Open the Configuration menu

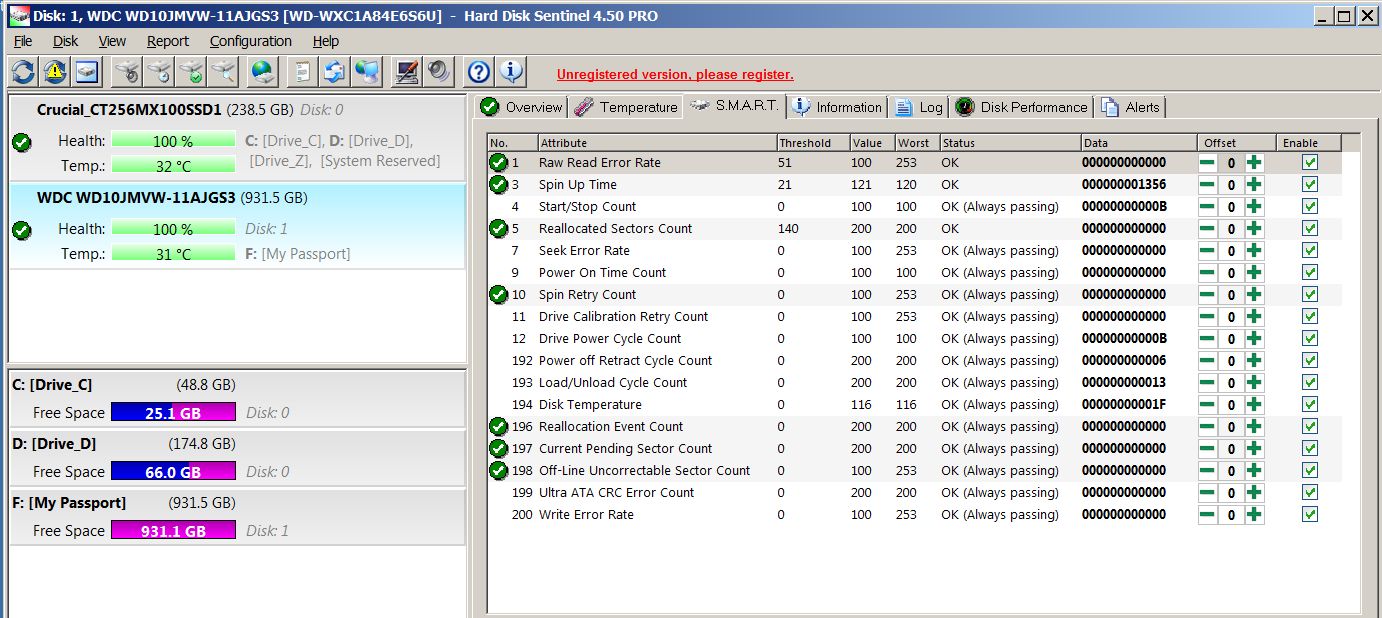[251, 41]
